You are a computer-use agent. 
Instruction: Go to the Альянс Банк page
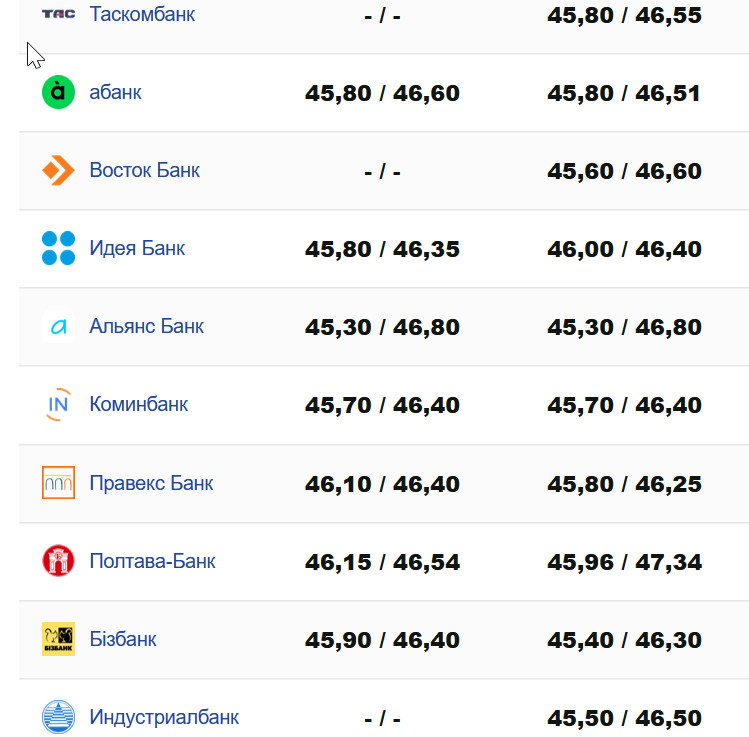tap(146, 326)
